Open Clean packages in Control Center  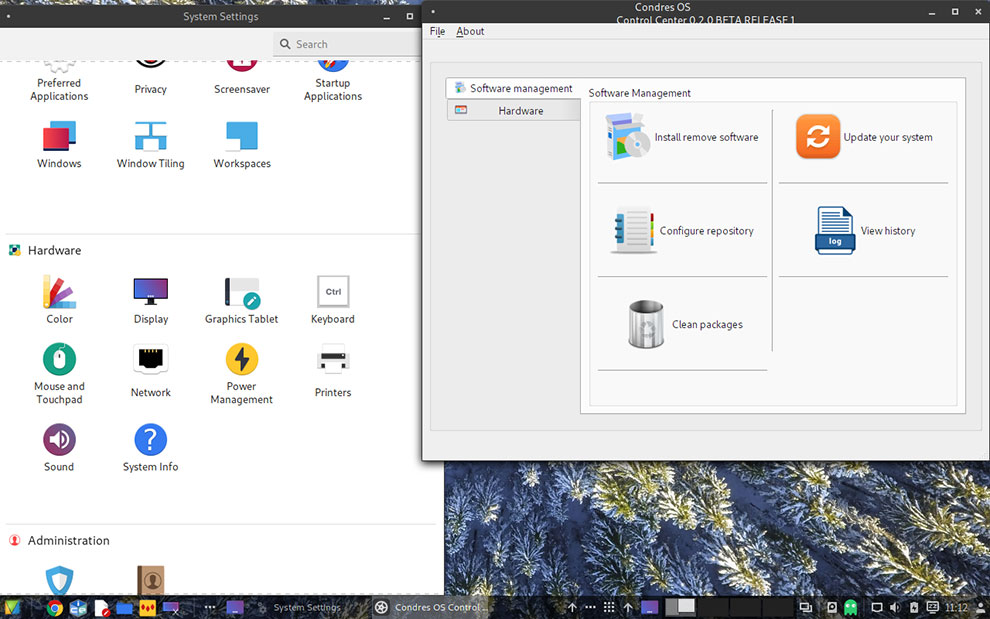[x=684, y=324]
